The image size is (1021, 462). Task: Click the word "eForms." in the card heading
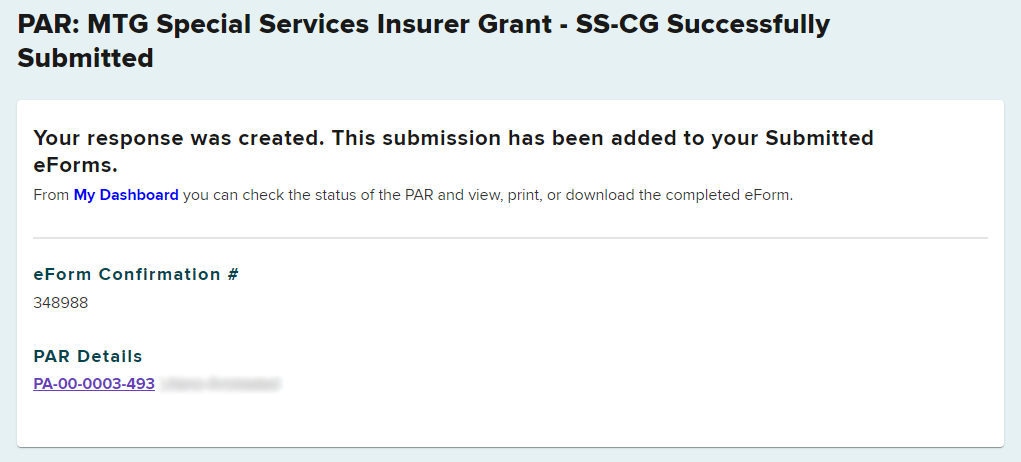pos(76,165)
